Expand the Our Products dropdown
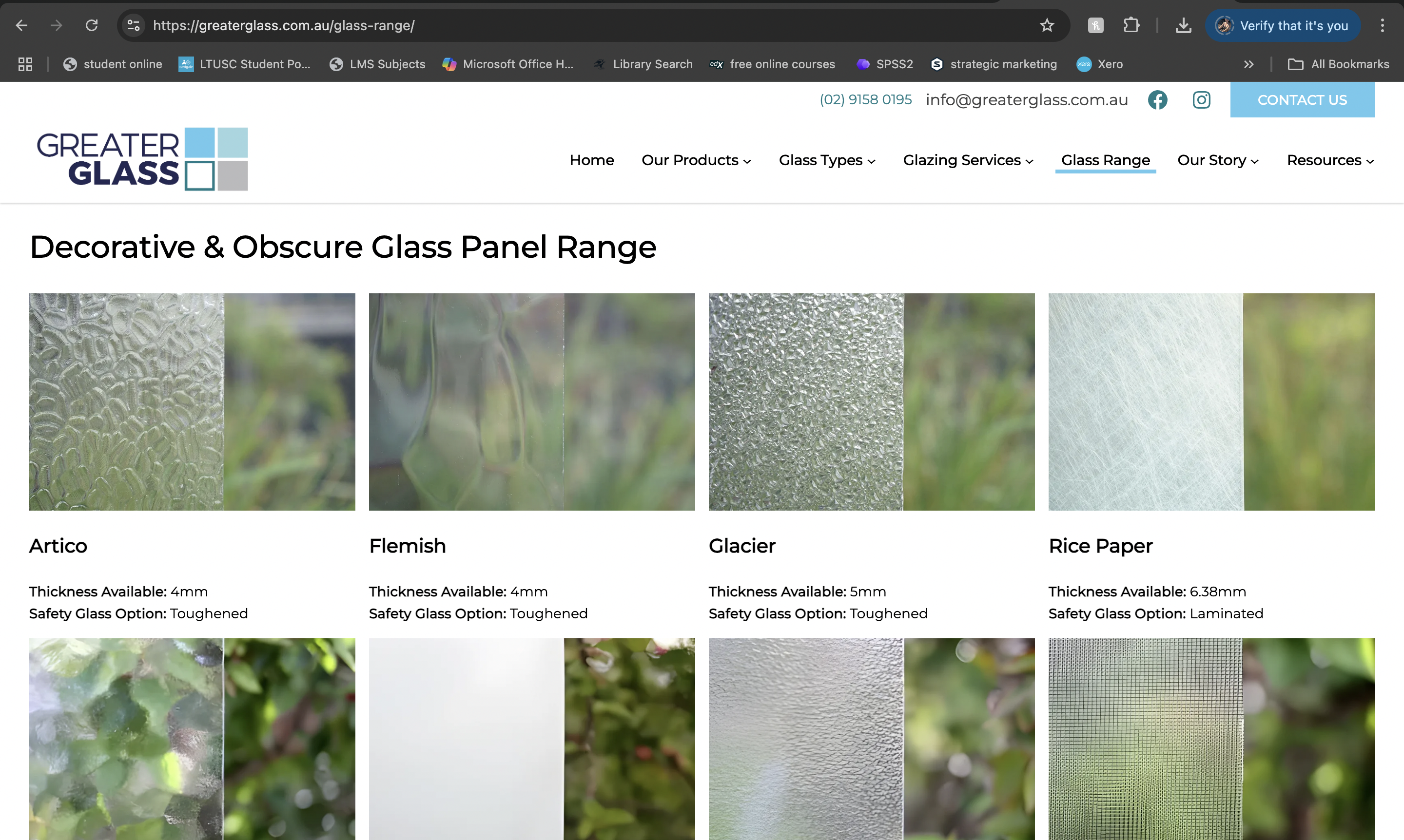The image size is (1404, 840). click(x=696, y=160)
